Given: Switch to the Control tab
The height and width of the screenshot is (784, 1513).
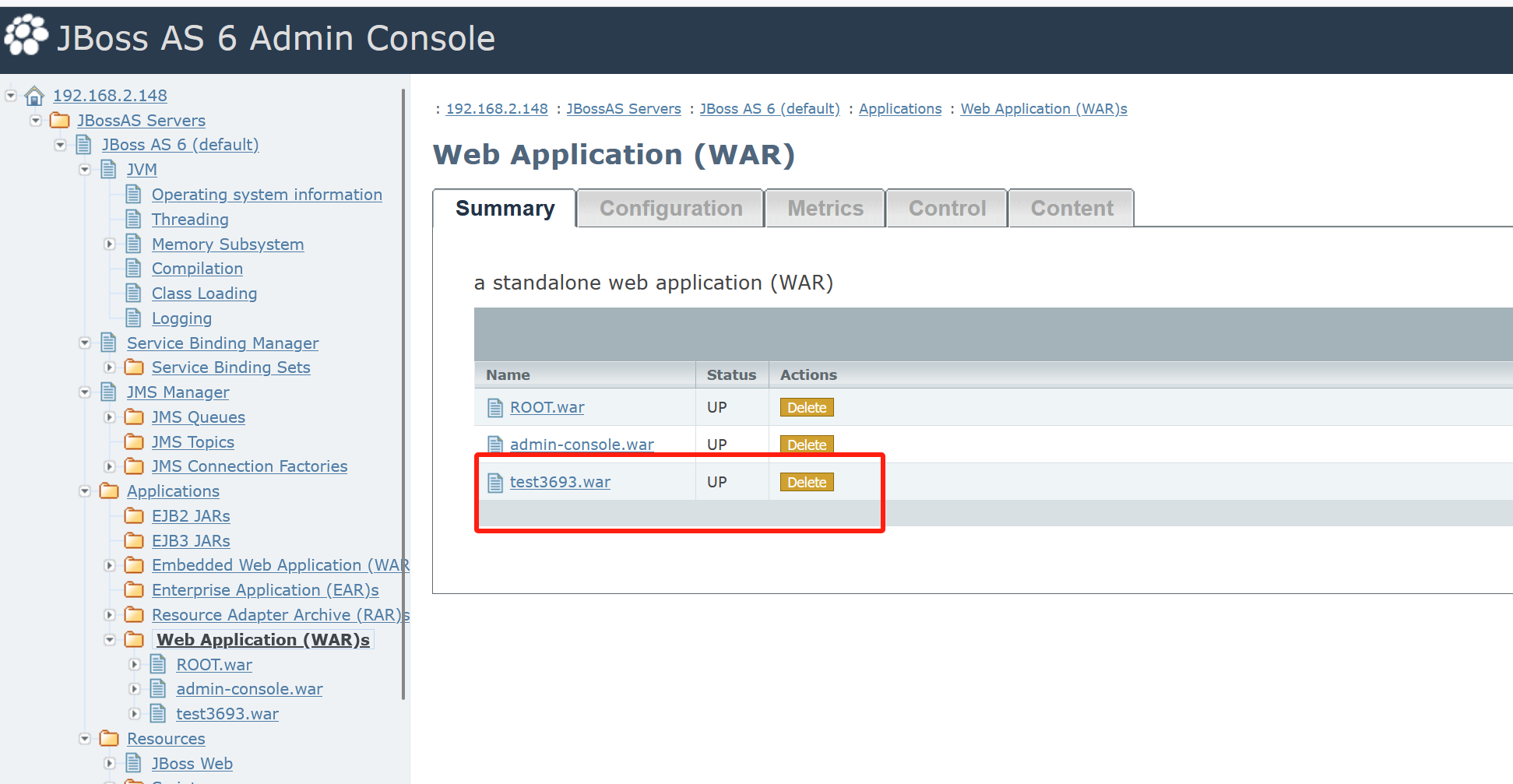Looking at the screenshot, I should coord(947,208).
